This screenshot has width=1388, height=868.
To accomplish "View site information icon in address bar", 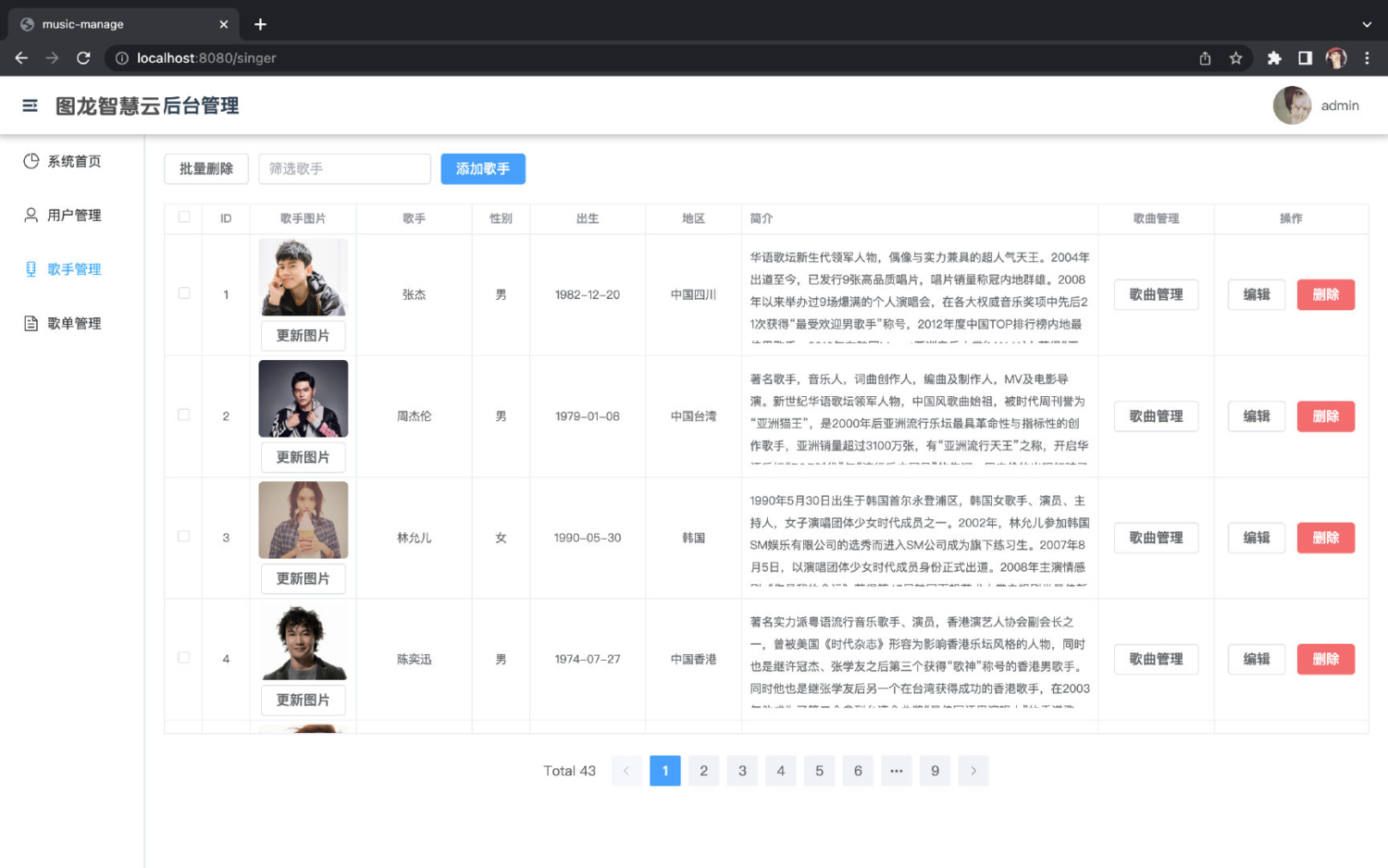I will 121,58.
